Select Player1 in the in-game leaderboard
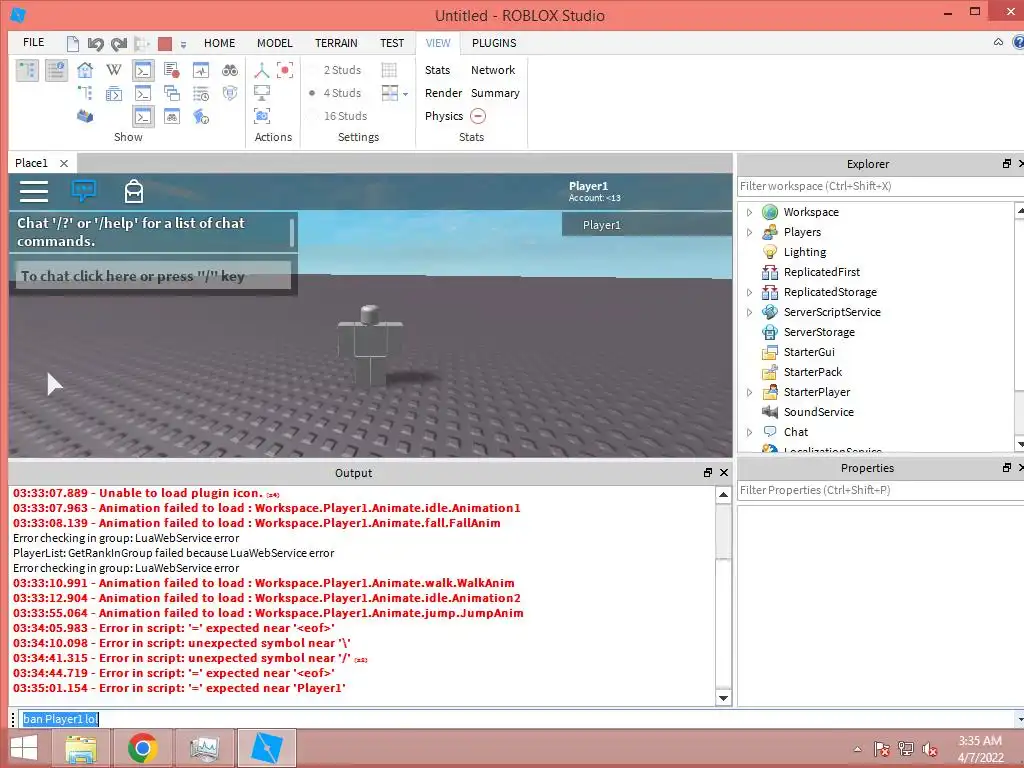Screen dimensions: 1024x768 [647, 225]
